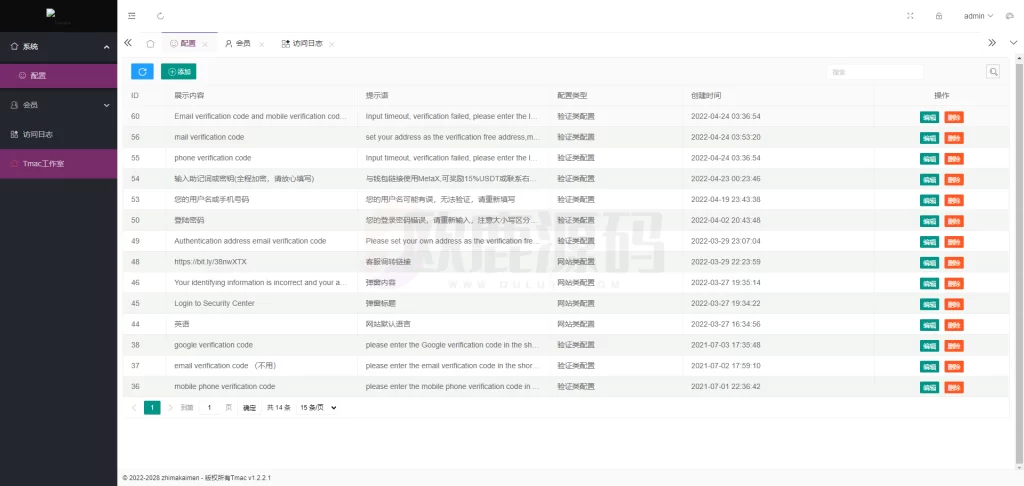This screenshot has width=1024, height=486.
Task: Delete row ID 46
Action: coord(954,284)
